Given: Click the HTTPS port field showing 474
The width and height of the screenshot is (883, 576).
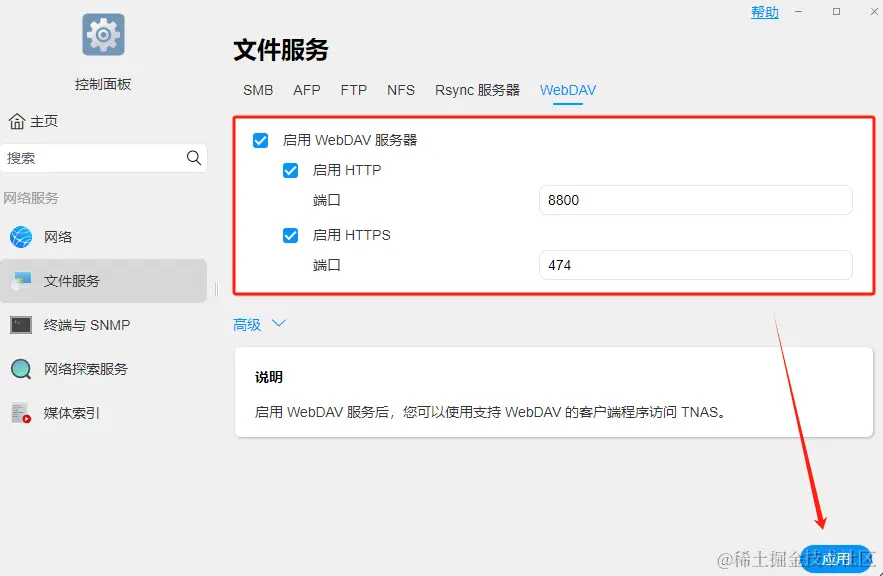Looking at the screenshot, I should [x=695, y=265].
